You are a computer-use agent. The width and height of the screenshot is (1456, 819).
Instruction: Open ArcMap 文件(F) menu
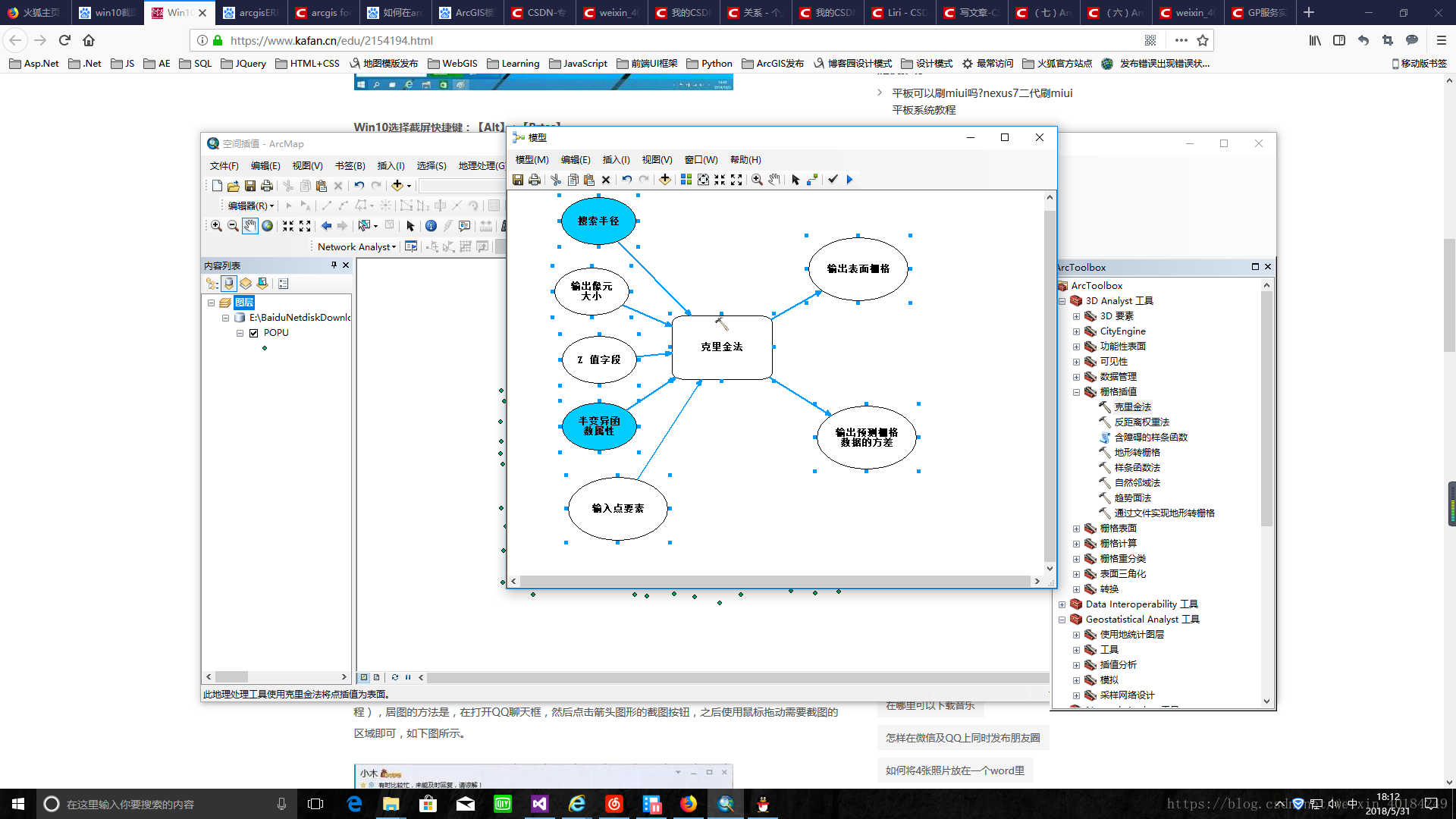pyautogui.click(x=224, y=166)
